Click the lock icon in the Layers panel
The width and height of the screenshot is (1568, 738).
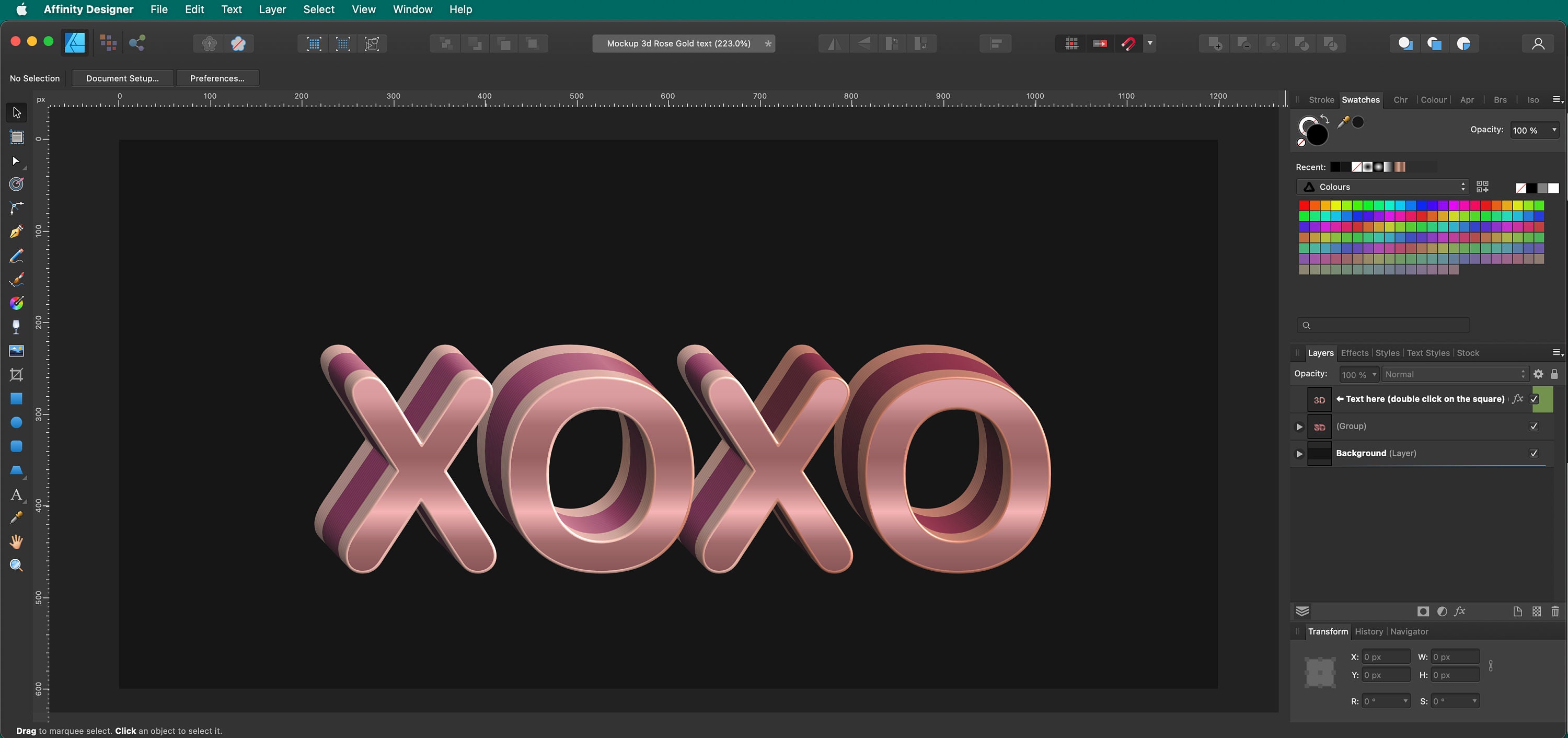click(x=1554, y=374)
